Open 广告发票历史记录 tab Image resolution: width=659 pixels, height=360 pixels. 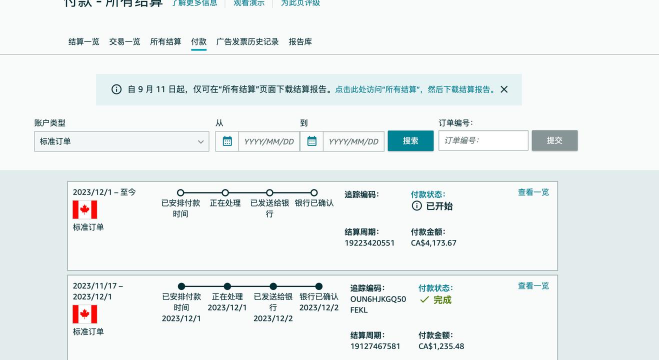[247, 42]
